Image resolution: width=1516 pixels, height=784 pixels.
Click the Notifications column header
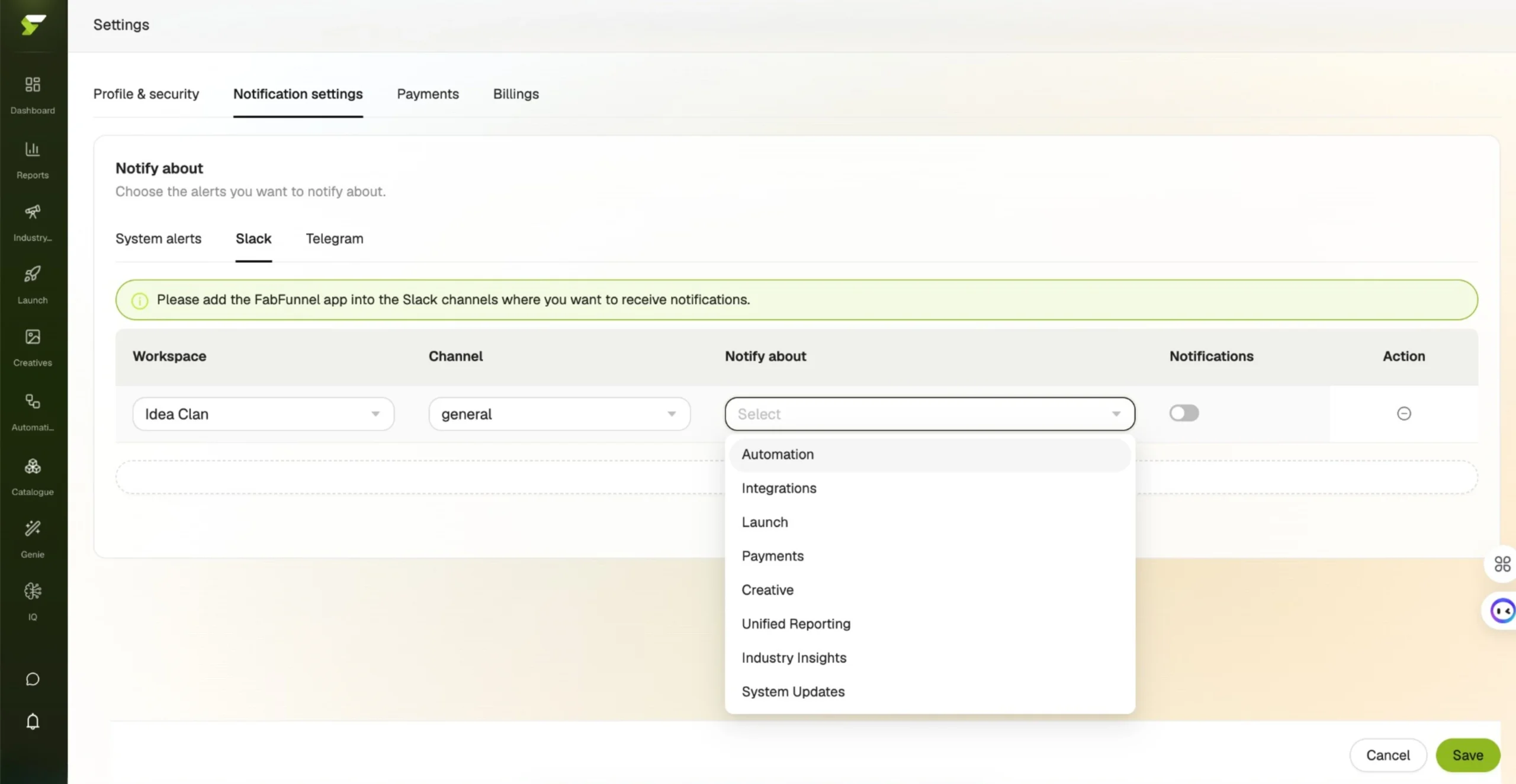tap(1211, 356)
